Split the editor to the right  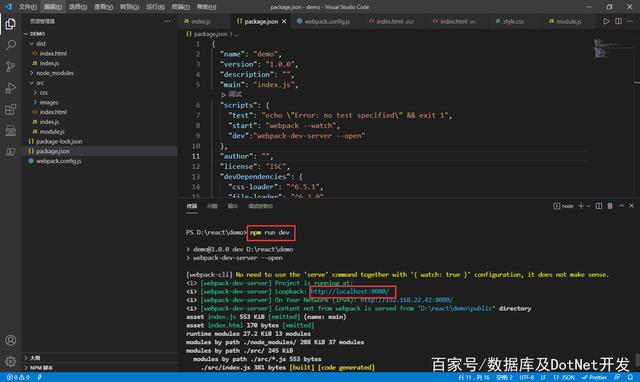coord(618,21)
